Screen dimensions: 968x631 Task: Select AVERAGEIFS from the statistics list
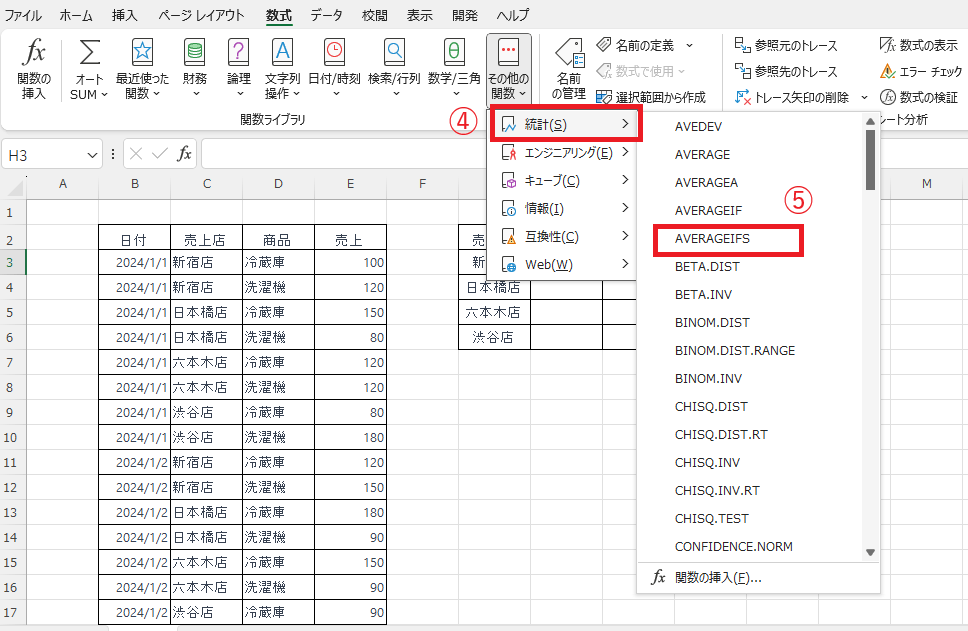712,240
